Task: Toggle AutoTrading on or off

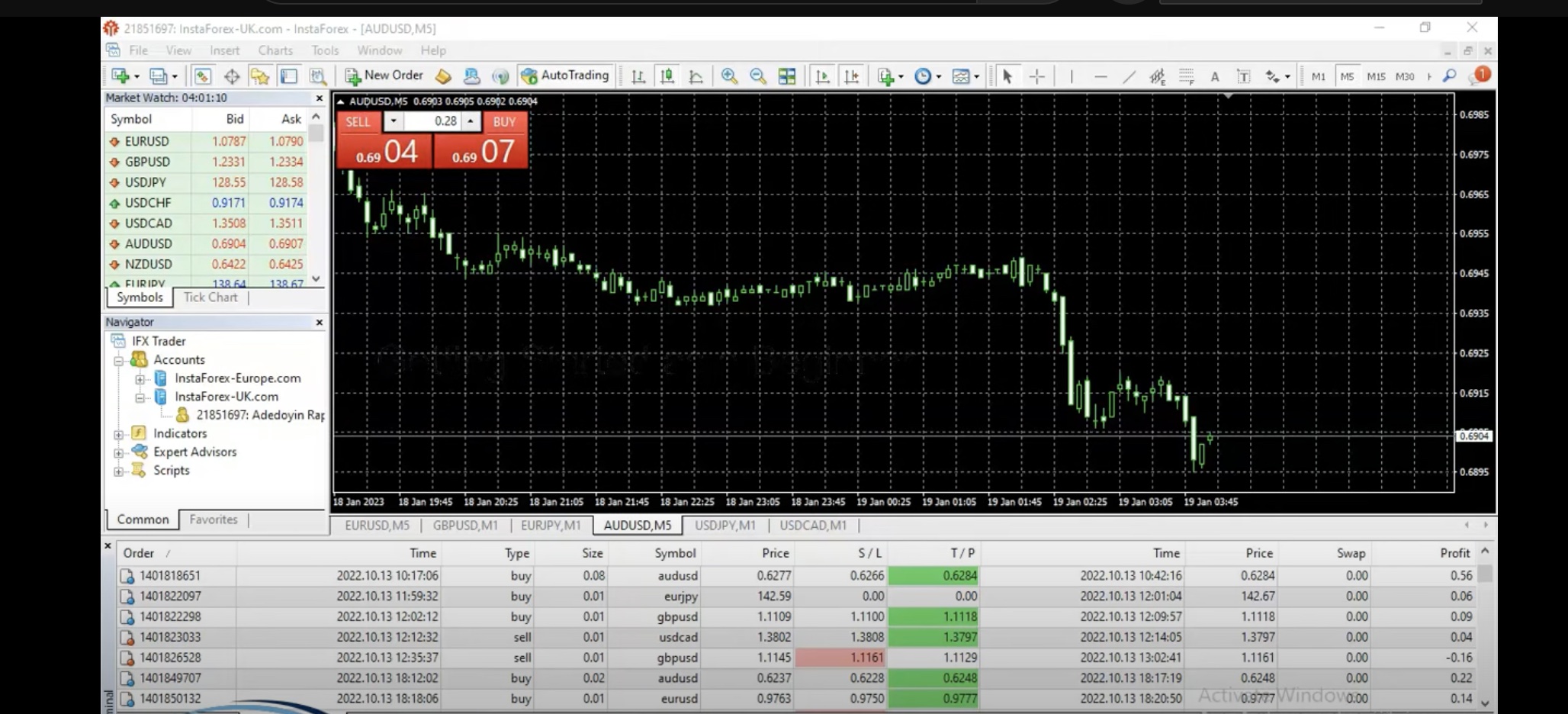Action: [565, 76]
